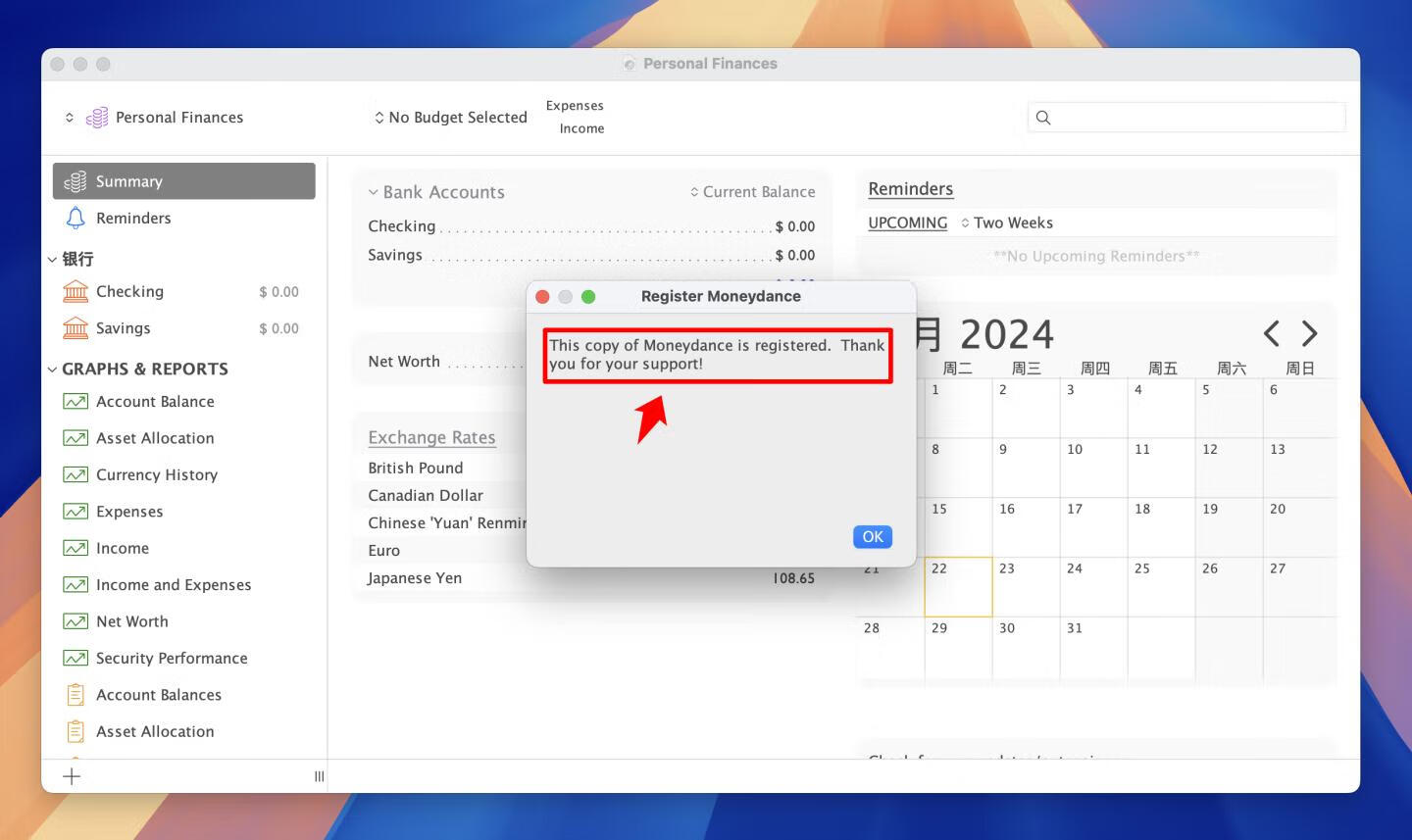1412x840 pixels.
Task: Open the Checking account row link
Action: [401, 225]
